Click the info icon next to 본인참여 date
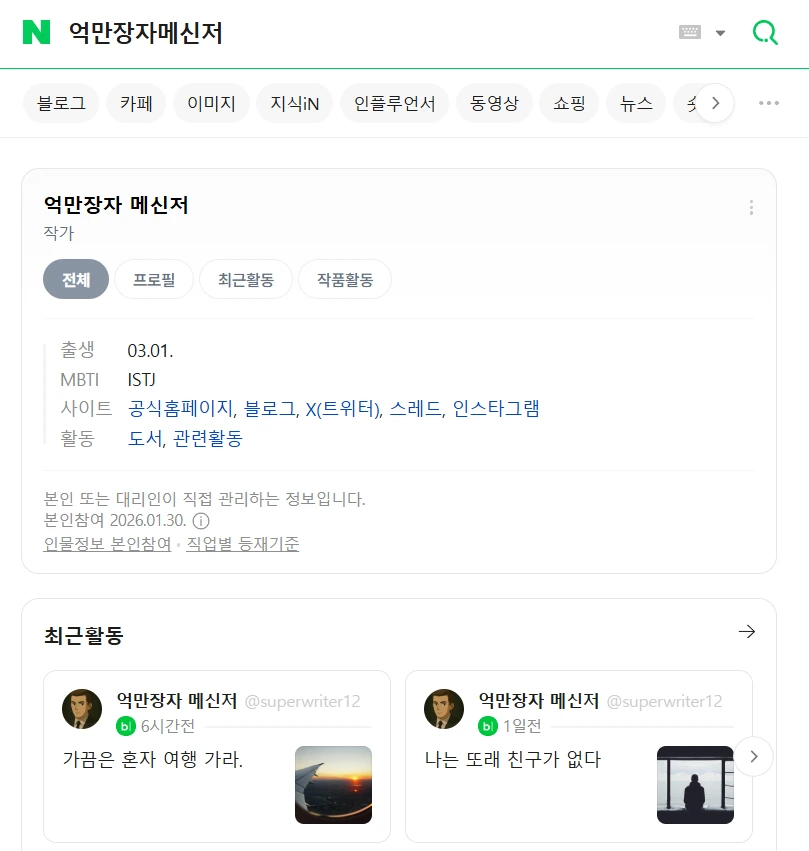The image size is (809, 851). click(x=201, y=521)
